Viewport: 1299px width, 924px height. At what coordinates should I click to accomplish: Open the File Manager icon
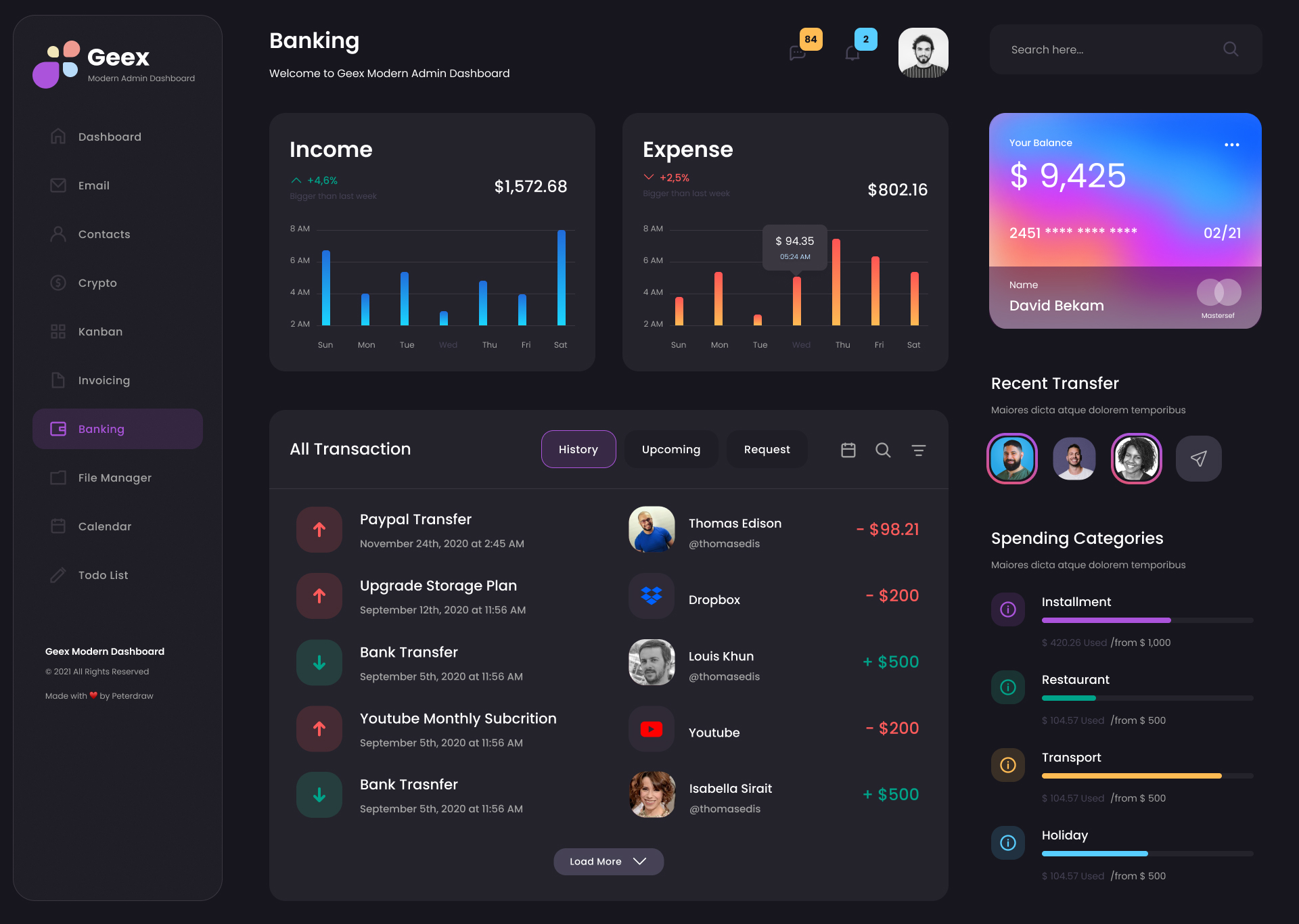click(57, 477)
